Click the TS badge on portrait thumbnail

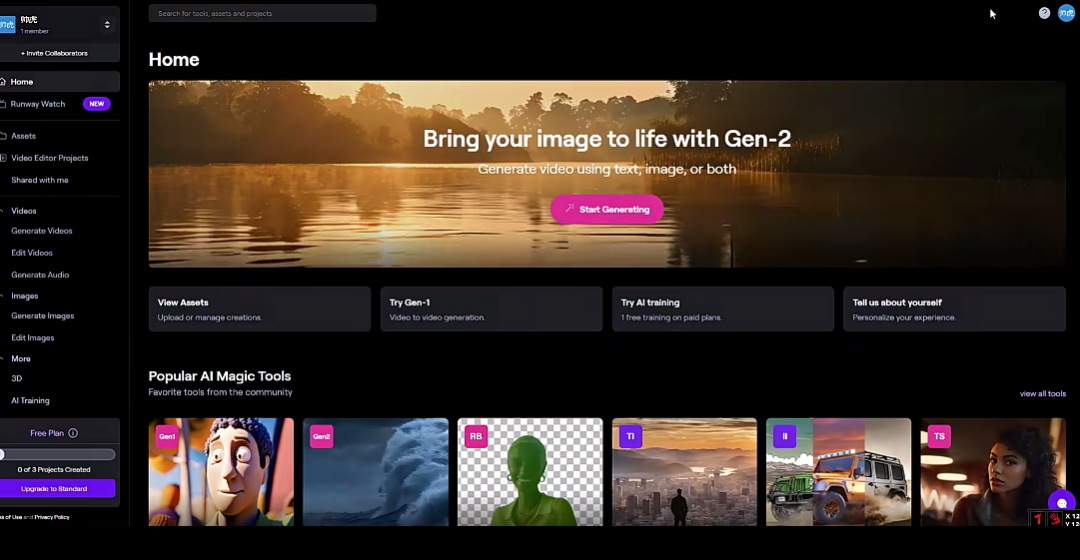click(x=938, y=436)
